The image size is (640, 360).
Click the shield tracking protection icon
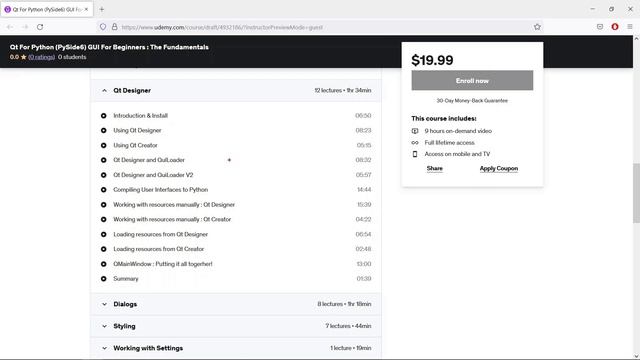pyautogui.click(x=103, y=27)
